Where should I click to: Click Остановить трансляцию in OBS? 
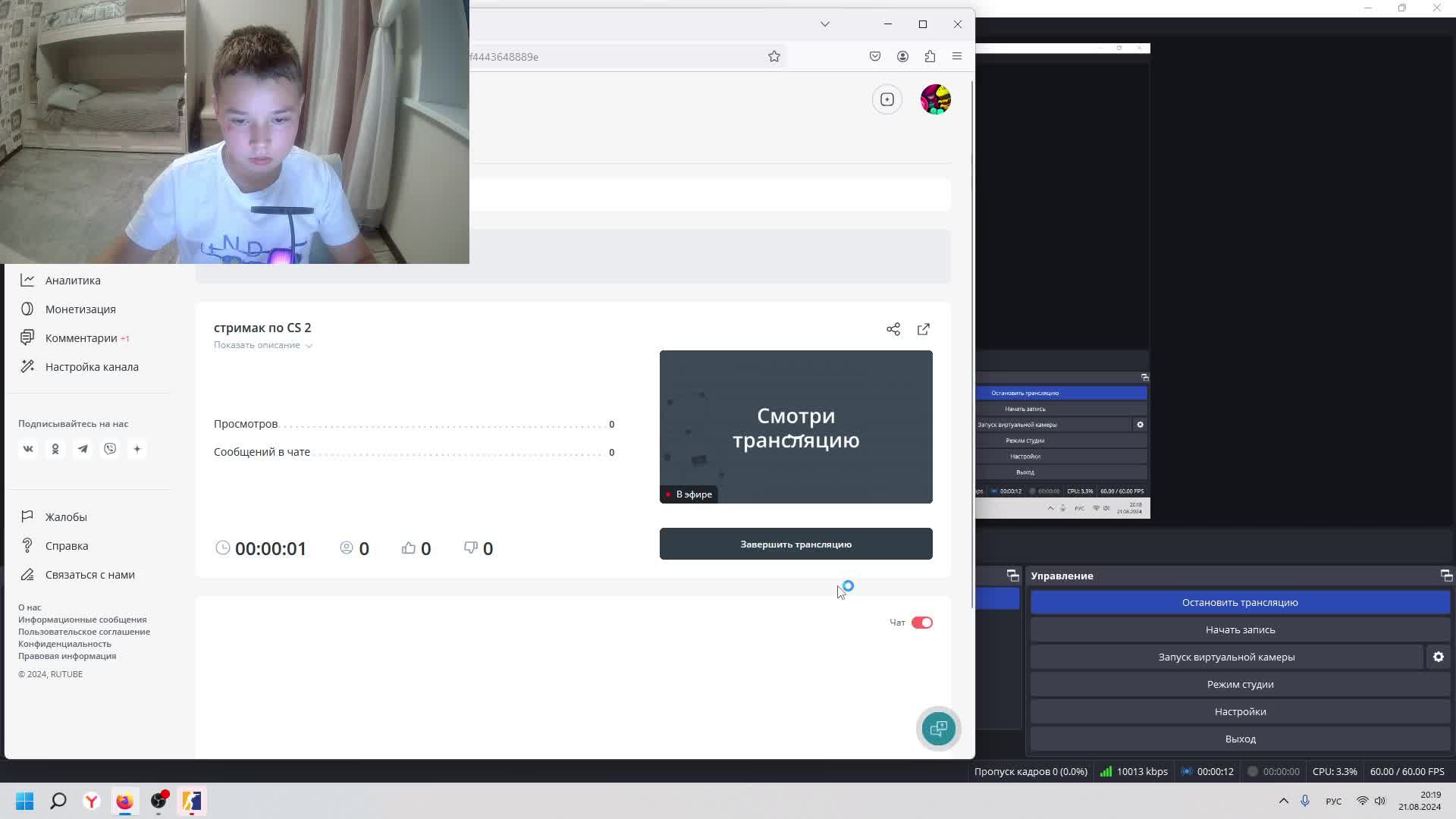point(1239,602)
